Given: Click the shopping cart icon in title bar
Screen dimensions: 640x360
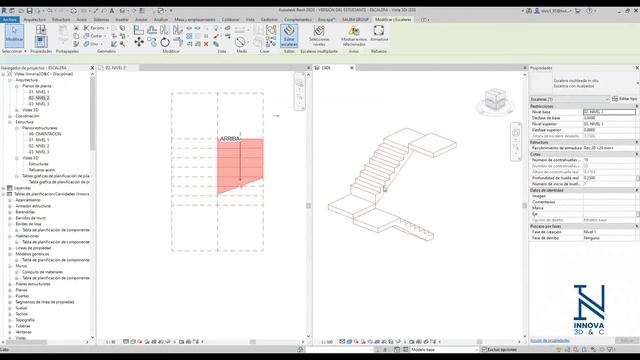Looking at the screenshot, I should point(578,11).
